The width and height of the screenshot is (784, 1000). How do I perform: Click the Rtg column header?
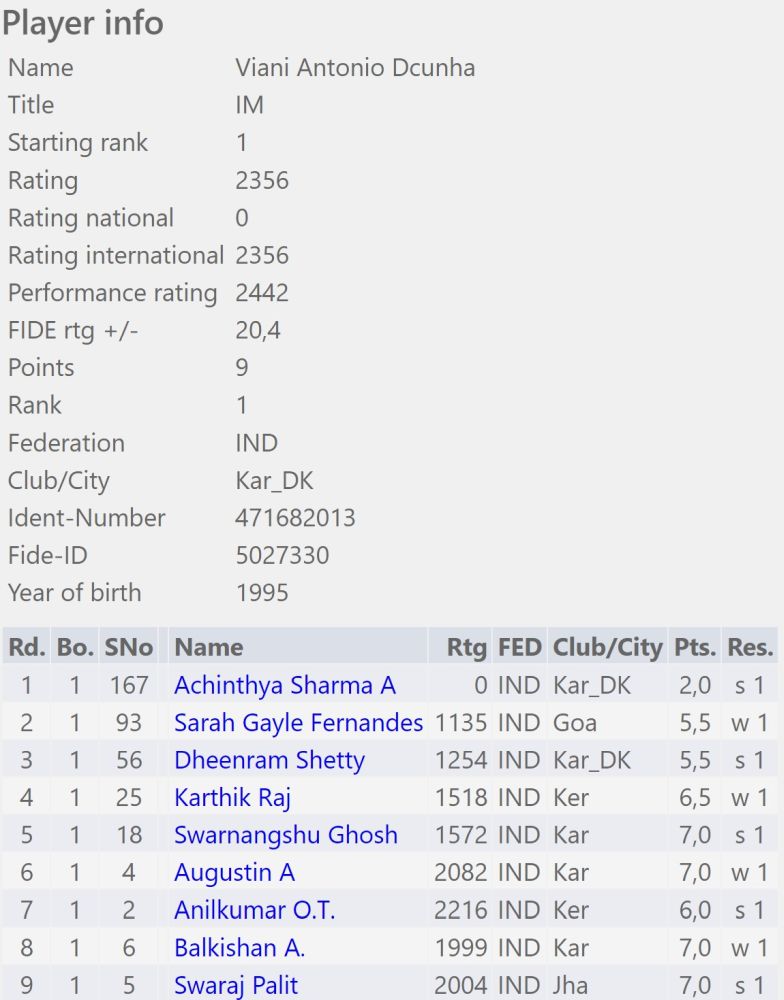click(x=467, y=647)
